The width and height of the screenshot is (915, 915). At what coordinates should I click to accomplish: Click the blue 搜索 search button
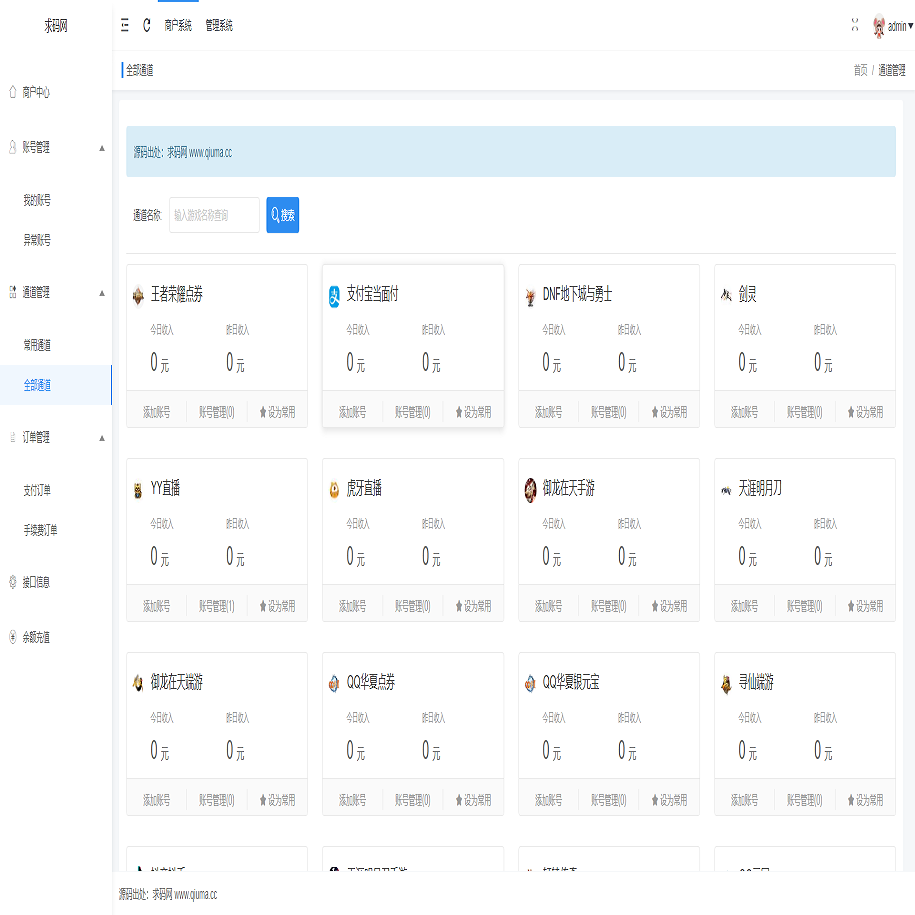tap(282, 215)
